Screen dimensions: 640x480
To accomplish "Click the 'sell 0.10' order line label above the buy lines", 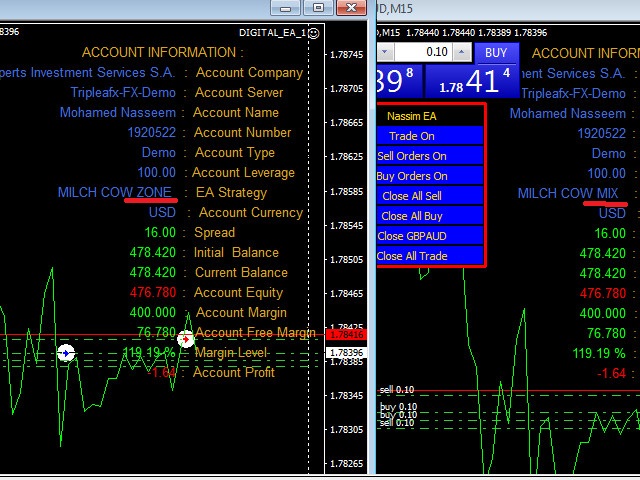I will (x=396, y=390).
